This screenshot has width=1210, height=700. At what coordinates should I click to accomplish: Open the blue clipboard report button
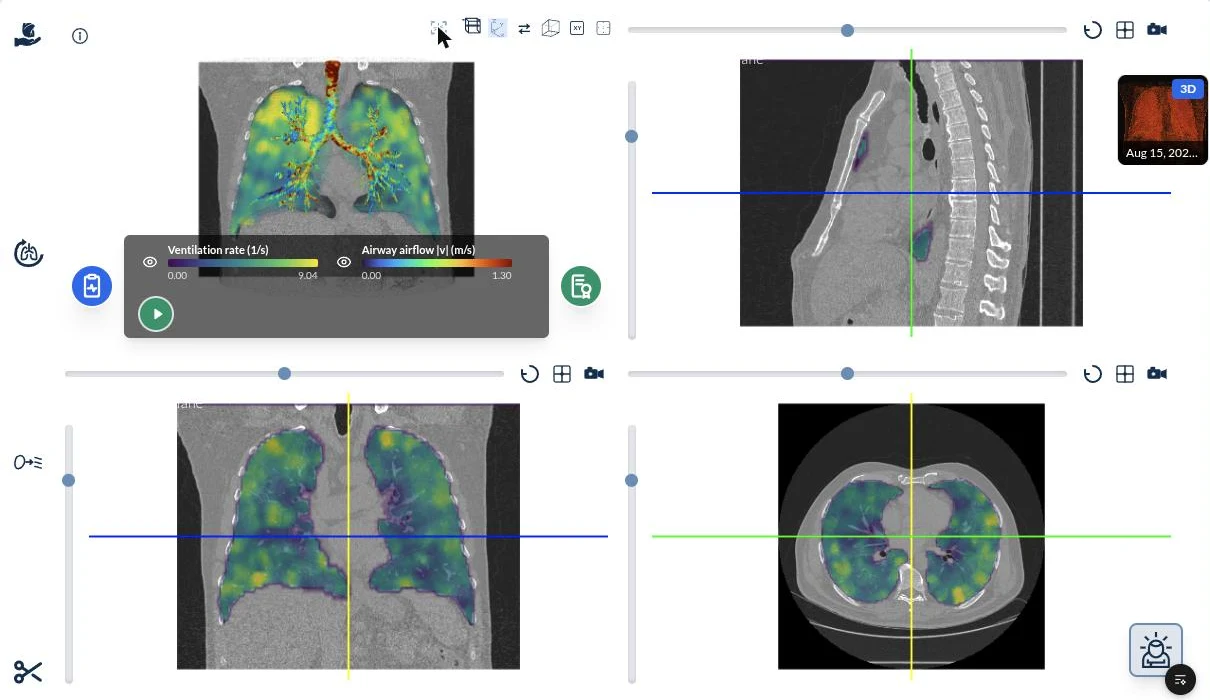click(92, 286)
